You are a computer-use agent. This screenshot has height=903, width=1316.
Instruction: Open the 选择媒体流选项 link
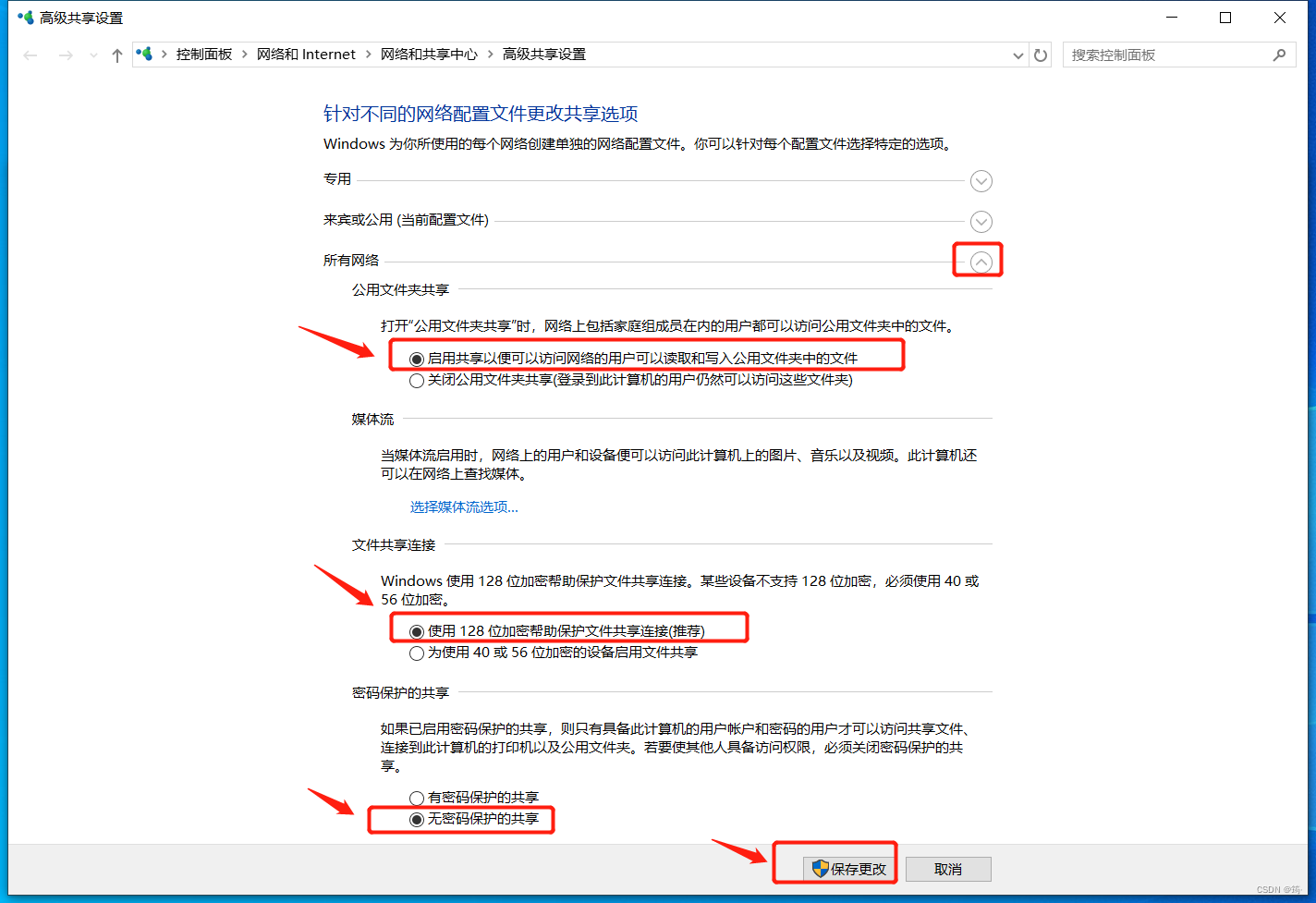pos(464,507)
